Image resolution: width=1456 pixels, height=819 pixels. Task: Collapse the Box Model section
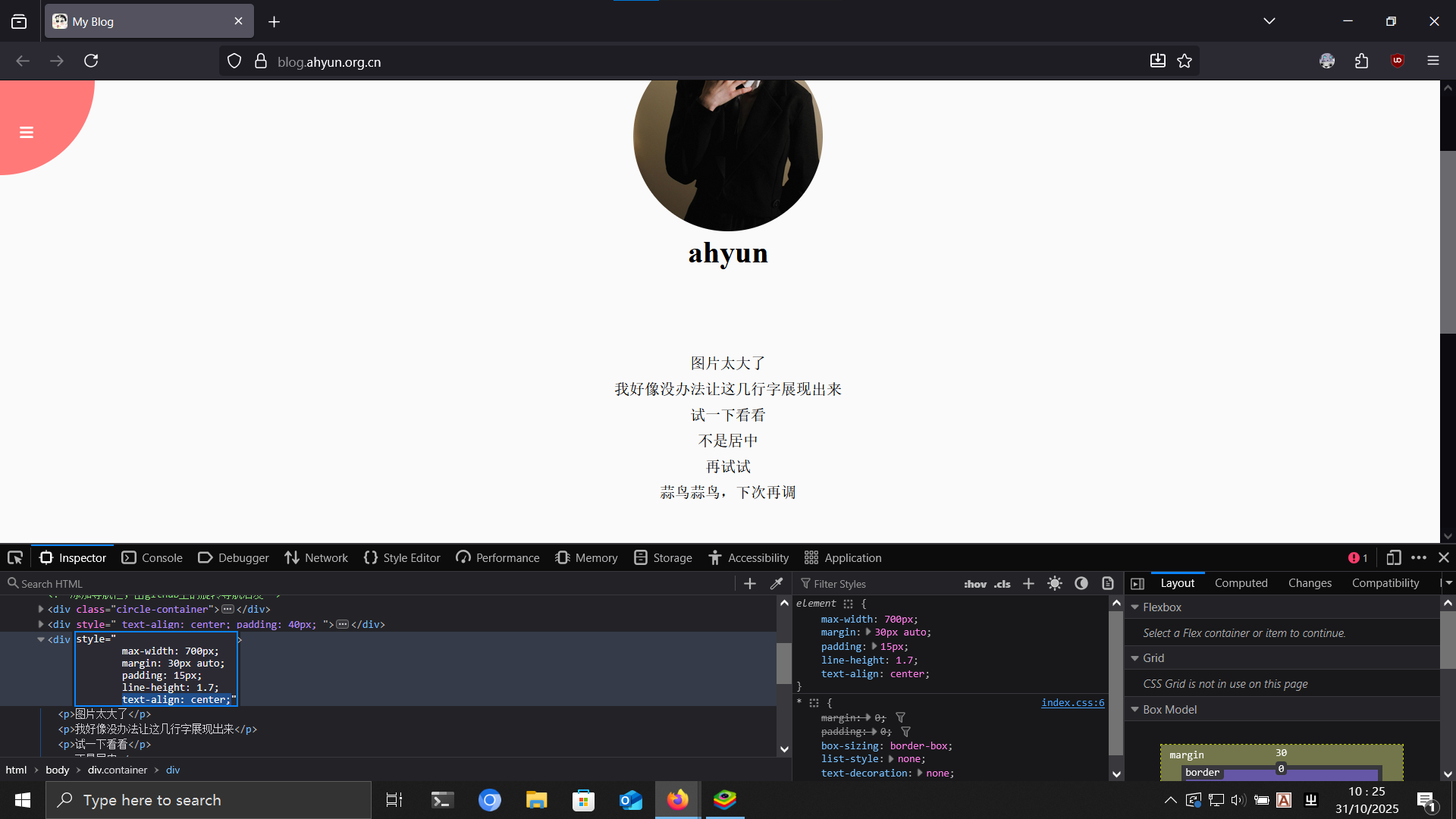click(x=1135, y=710)
